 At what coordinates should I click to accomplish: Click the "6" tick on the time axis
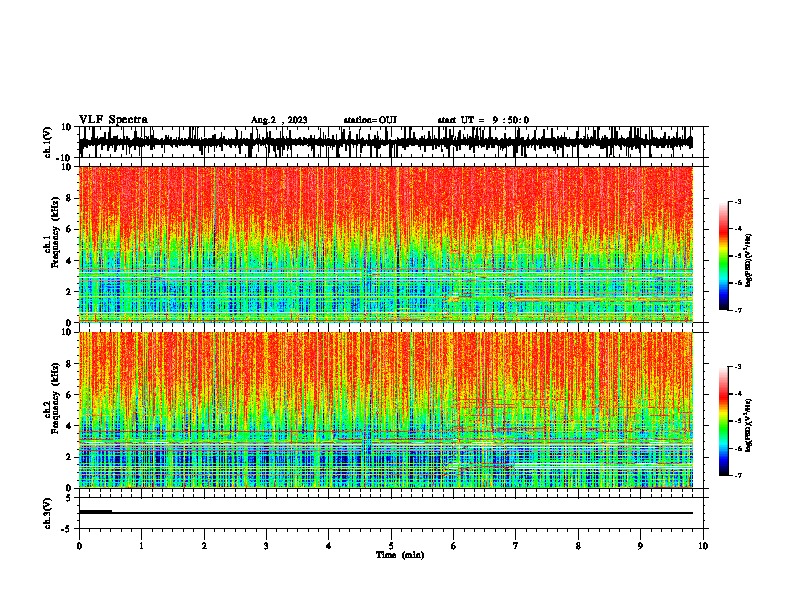(x=454, y=546)
